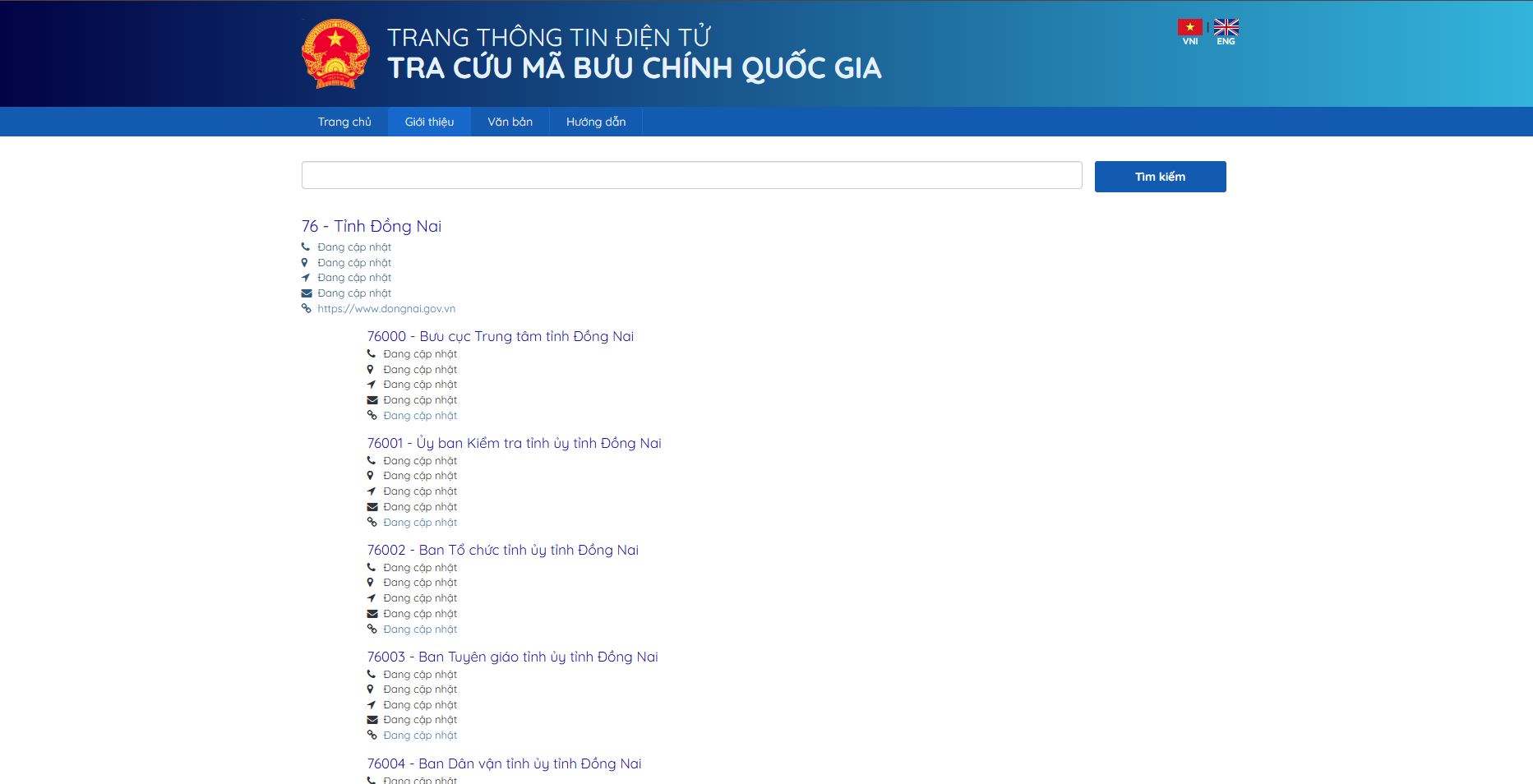Click the UK flag ENG icon

[1225, 25]
